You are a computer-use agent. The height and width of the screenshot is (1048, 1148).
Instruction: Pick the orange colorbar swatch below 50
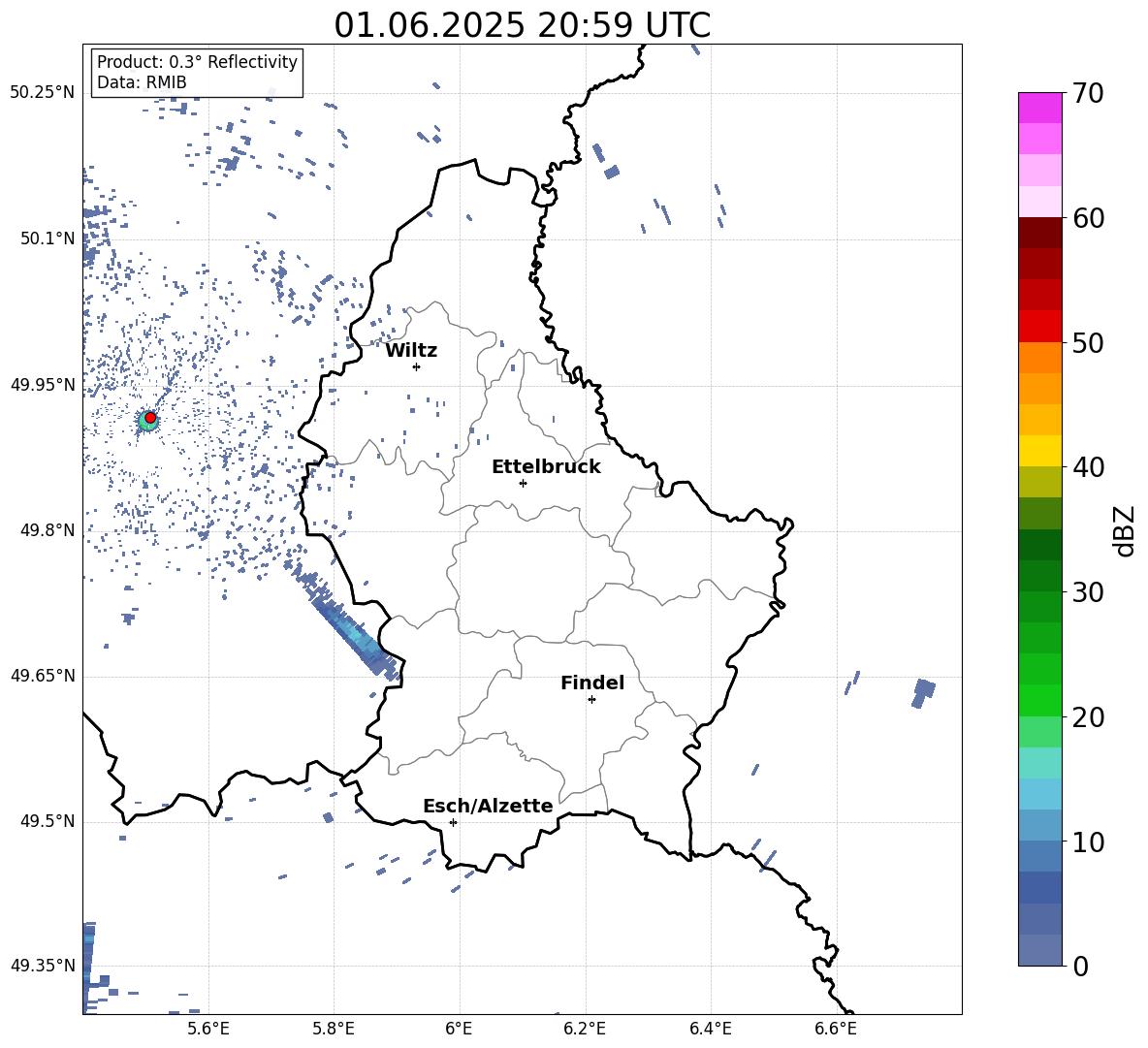1040,357
